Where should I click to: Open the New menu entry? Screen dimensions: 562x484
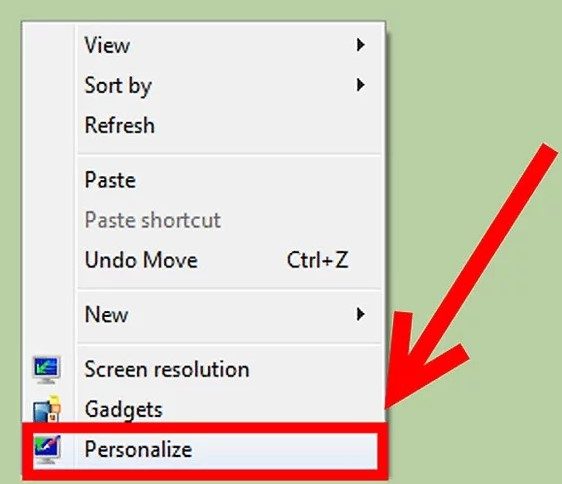click(229, 315)
